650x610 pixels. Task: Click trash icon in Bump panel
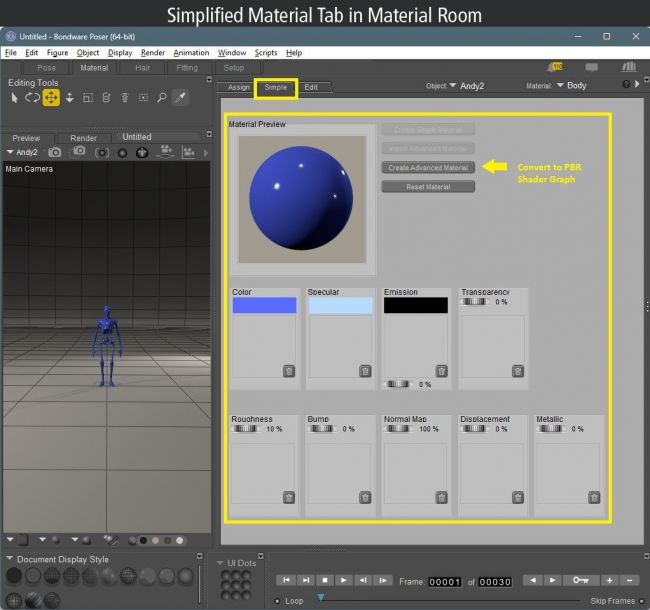click(x=365, y=497)
